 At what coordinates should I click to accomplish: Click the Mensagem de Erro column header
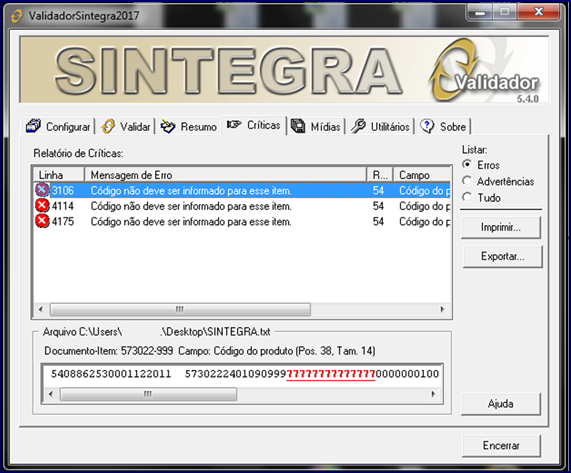(225, 175)
